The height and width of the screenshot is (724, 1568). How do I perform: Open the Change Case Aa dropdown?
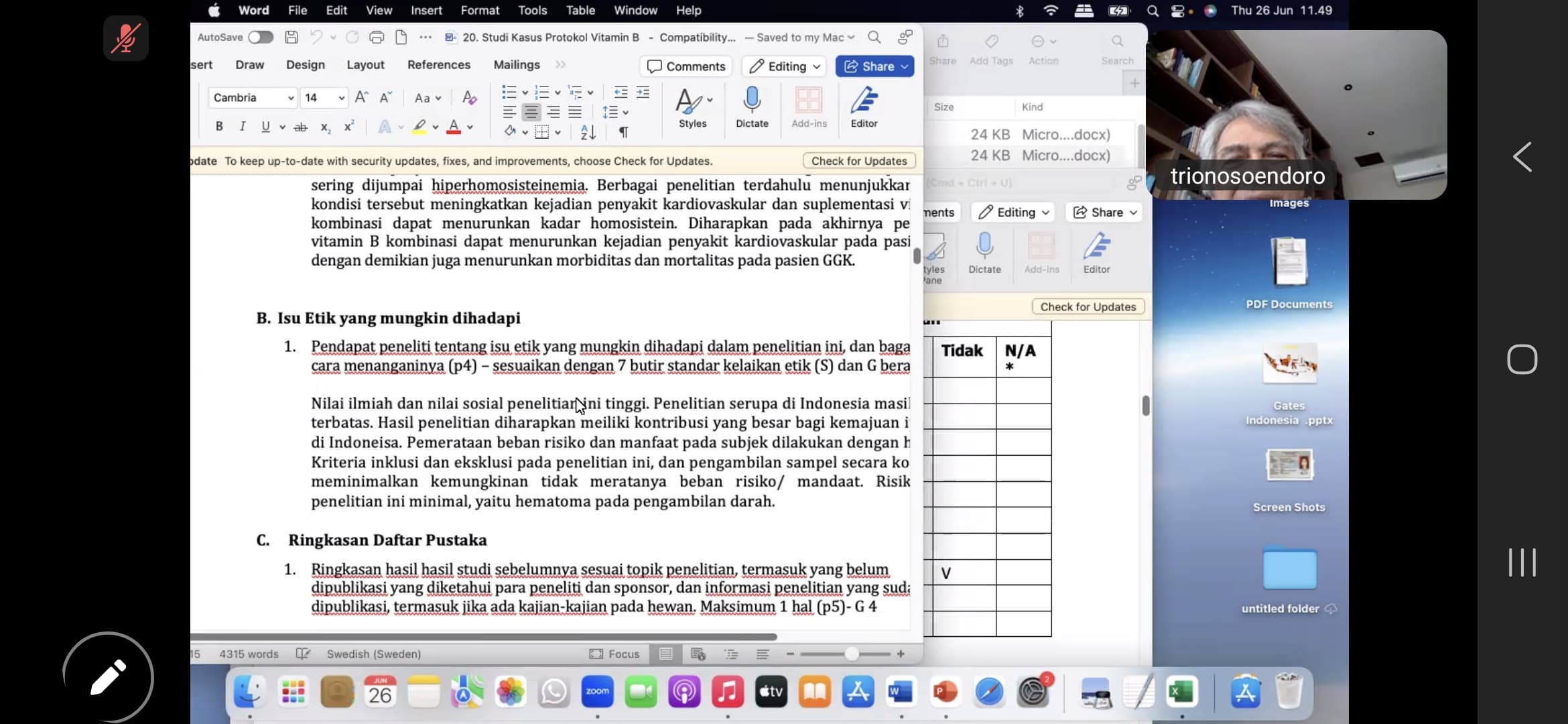click(x=428, y=98)
